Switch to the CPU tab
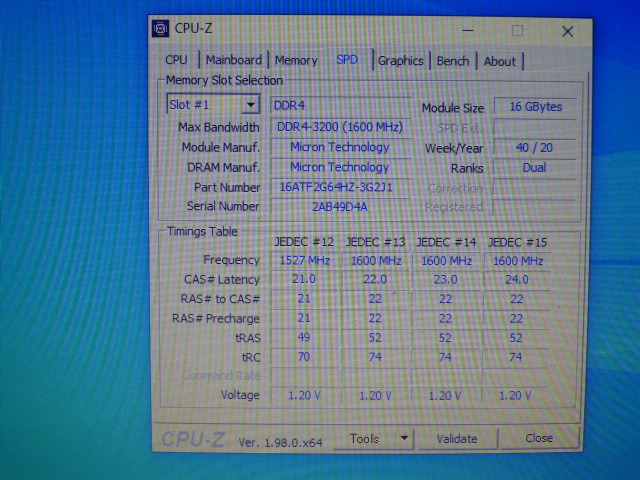 176,60
